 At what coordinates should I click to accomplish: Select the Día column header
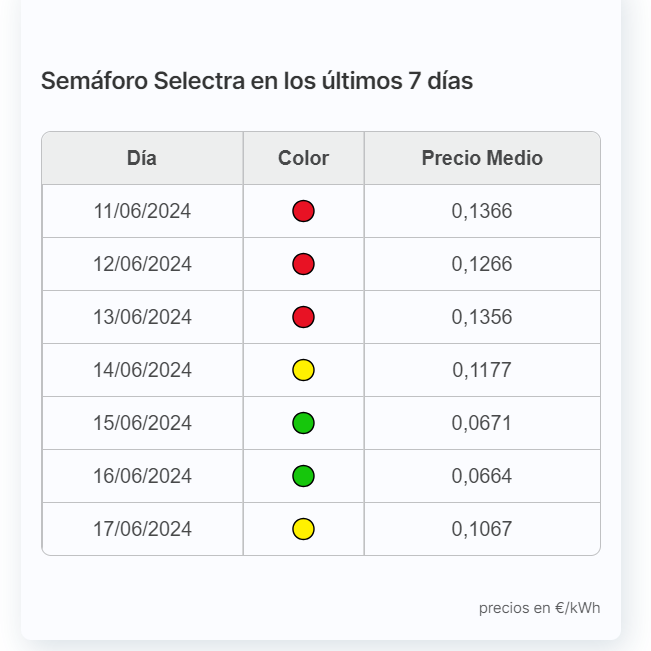click(142, 158)
